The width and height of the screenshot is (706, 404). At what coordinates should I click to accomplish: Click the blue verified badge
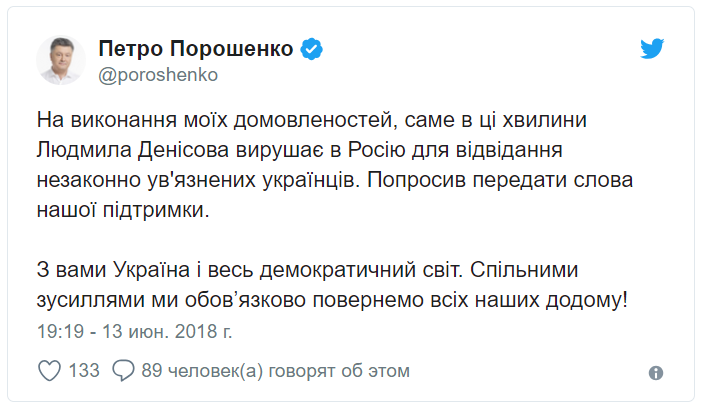click(x=312, y=49)
